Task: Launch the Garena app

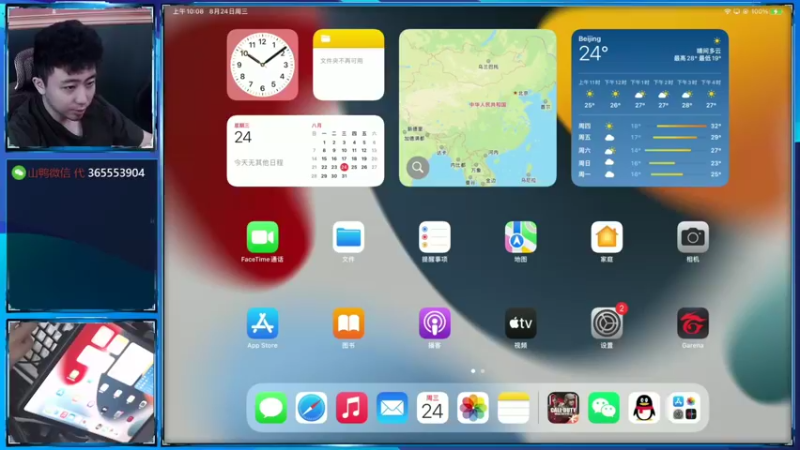Action: pyautogui.click(x=693, y=323)
